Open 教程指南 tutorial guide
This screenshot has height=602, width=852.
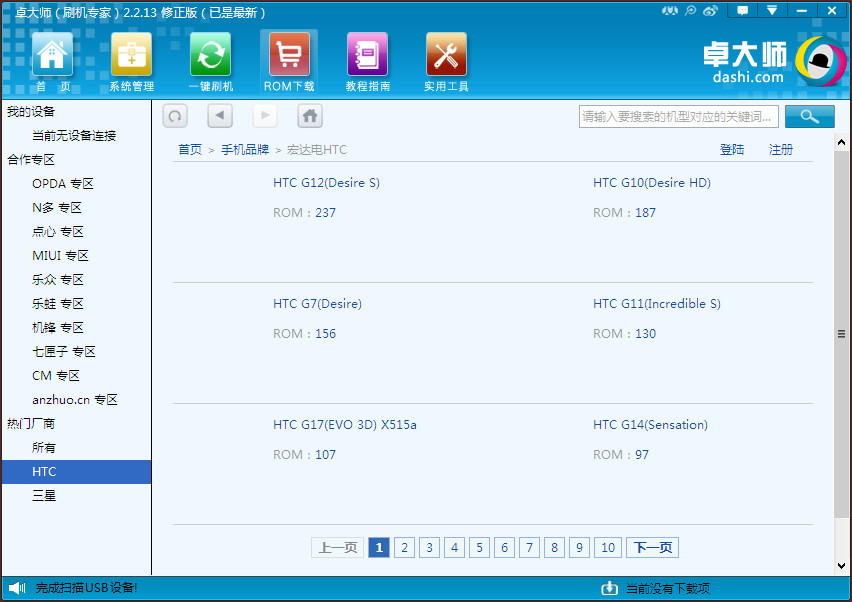368,61
